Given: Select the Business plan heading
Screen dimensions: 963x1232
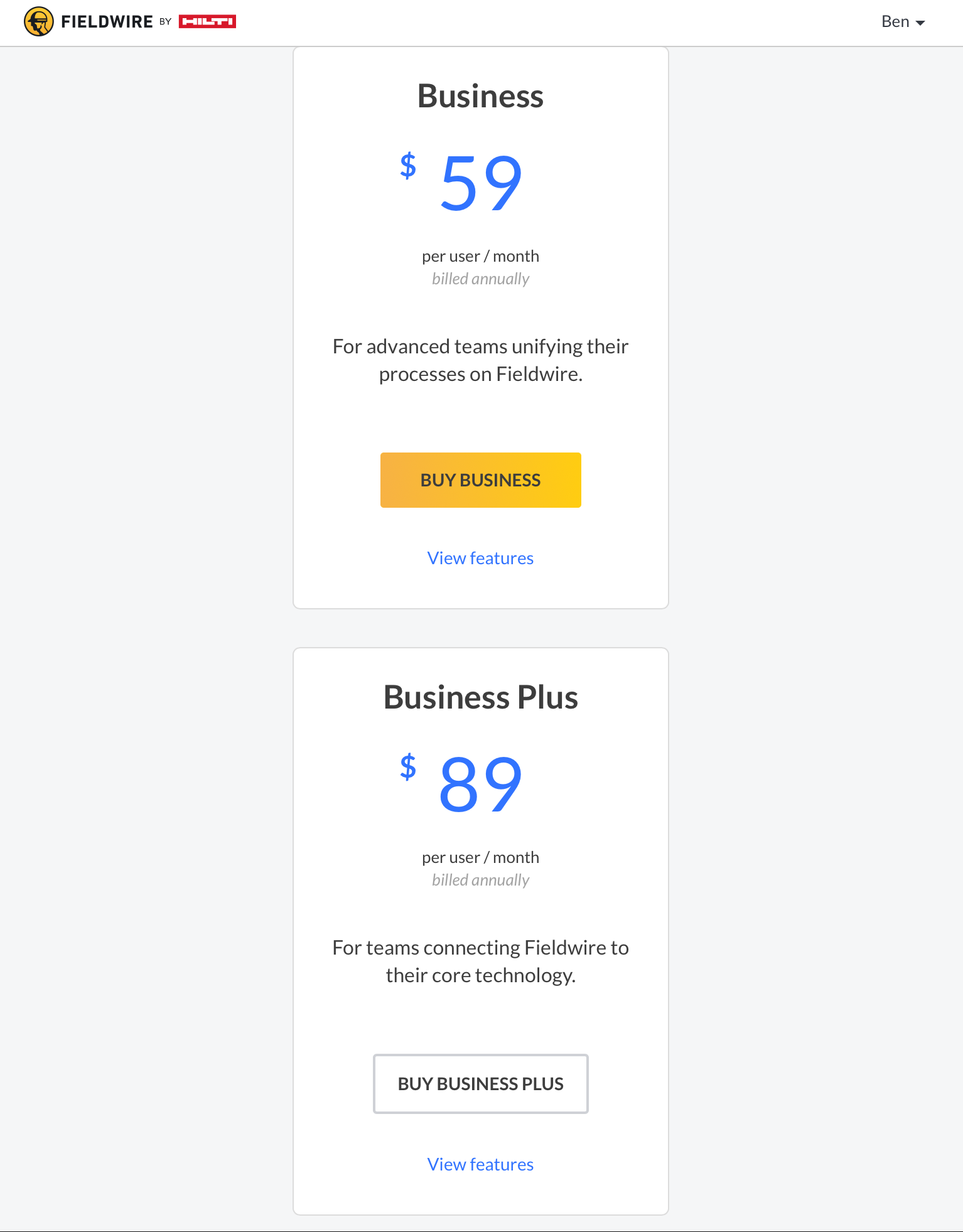Looking at the screenshot, I should point(481,96).
